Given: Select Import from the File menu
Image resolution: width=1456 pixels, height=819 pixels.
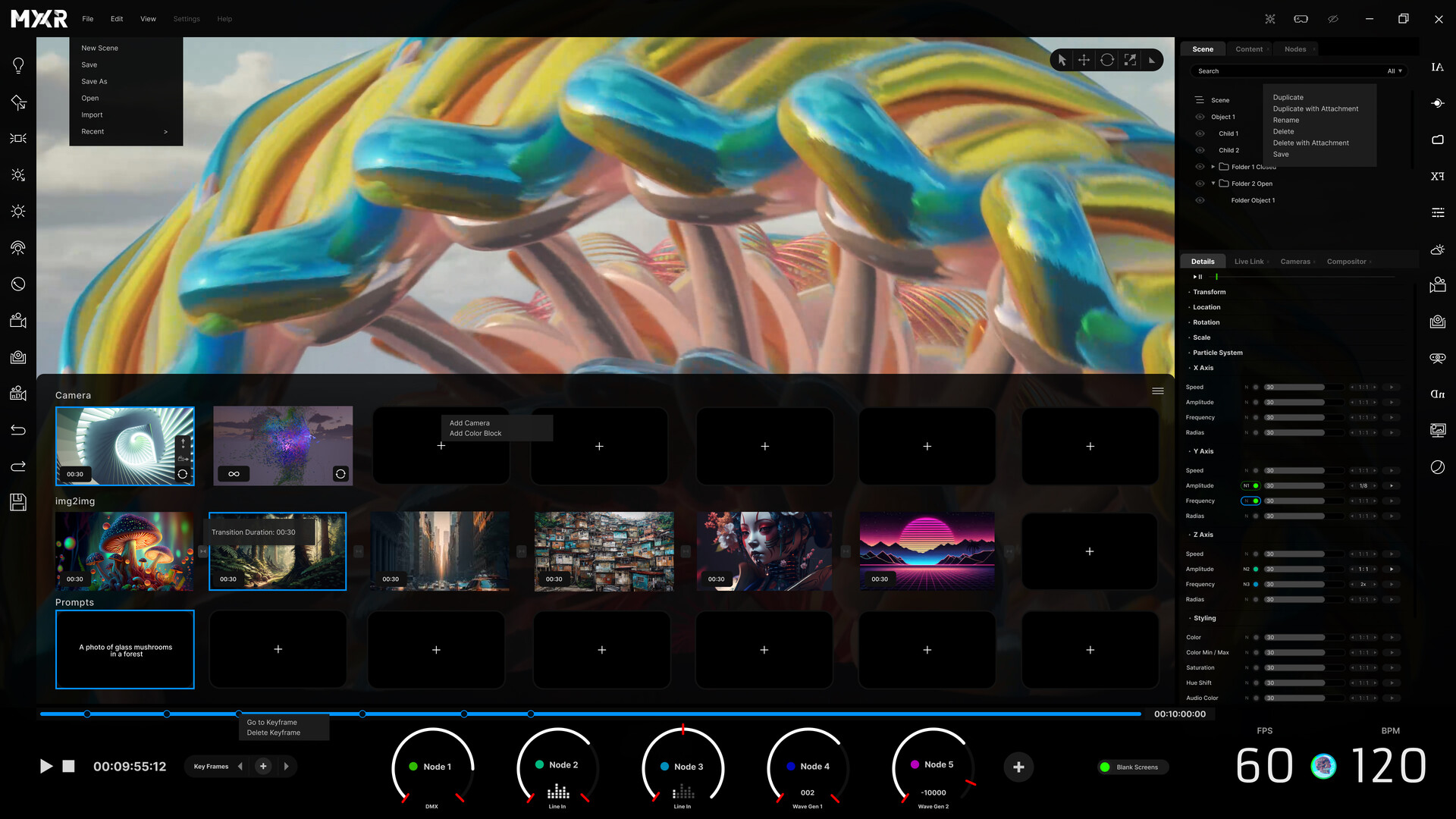Looking at the screenshot, I should click(92, 115).
